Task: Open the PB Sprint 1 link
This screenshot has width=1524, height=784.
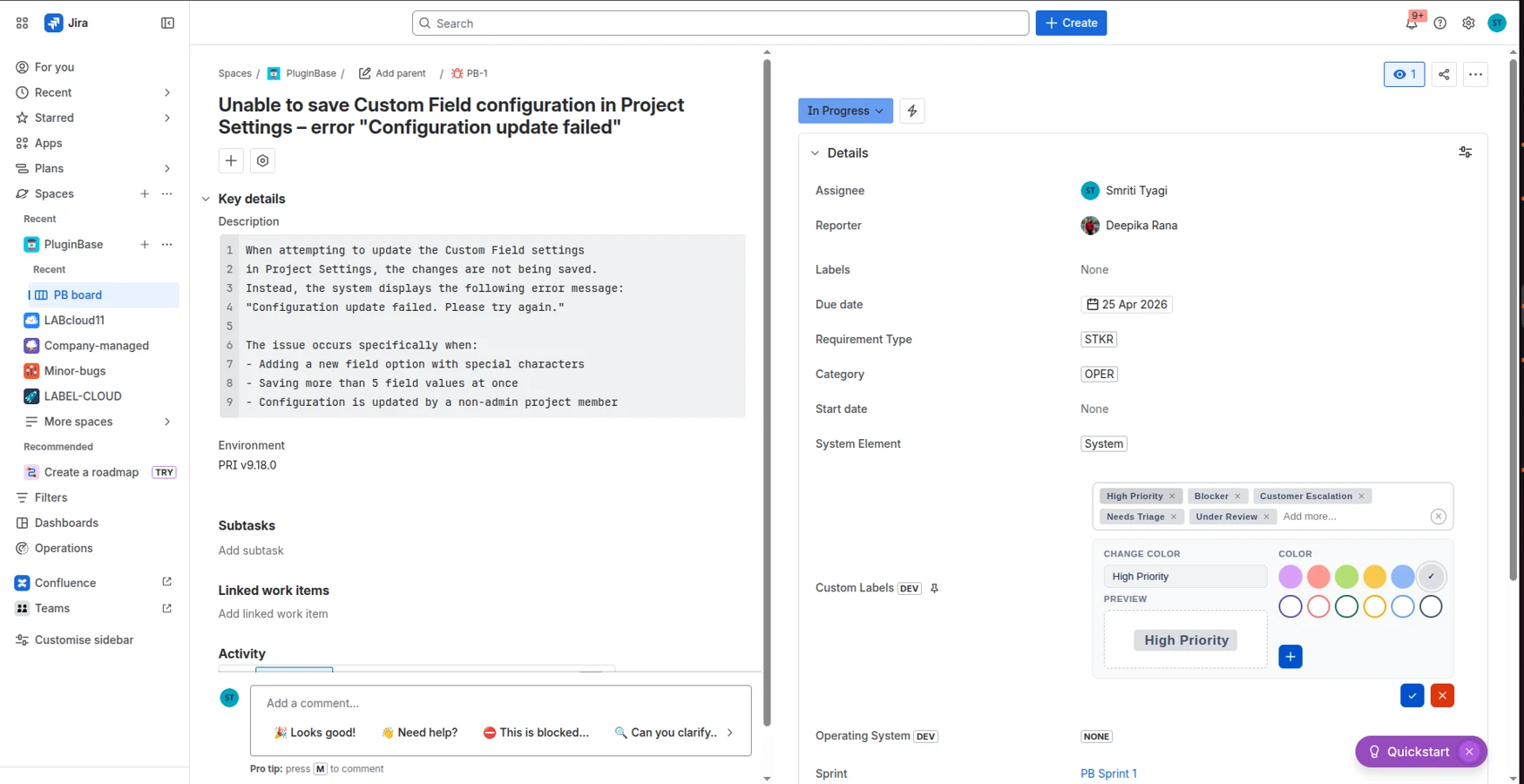Action: [1108, 774]
